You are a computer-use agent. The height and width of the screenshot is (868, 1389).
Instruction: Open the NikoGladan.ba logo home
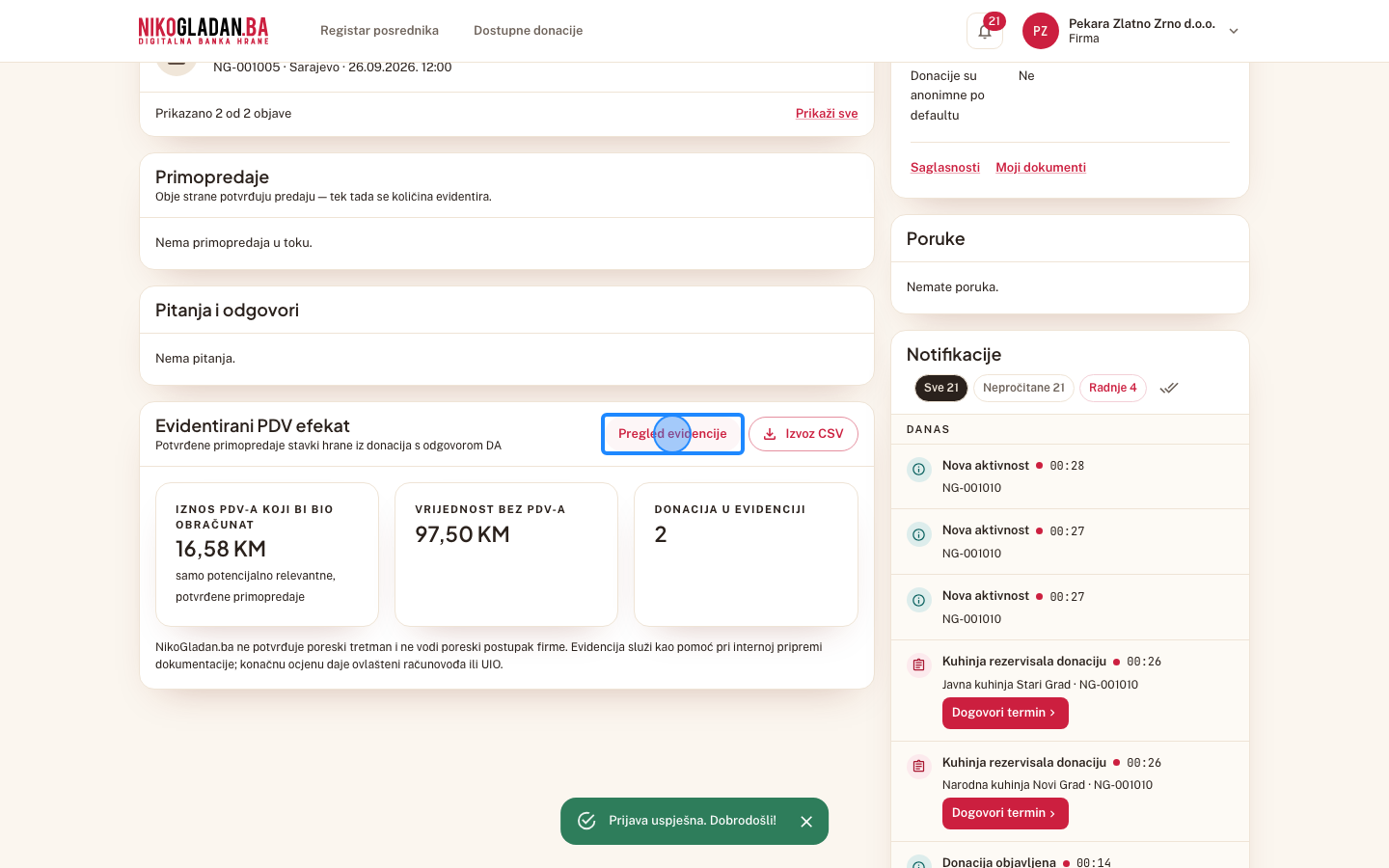pyautogui.click(x=204, y=31)
